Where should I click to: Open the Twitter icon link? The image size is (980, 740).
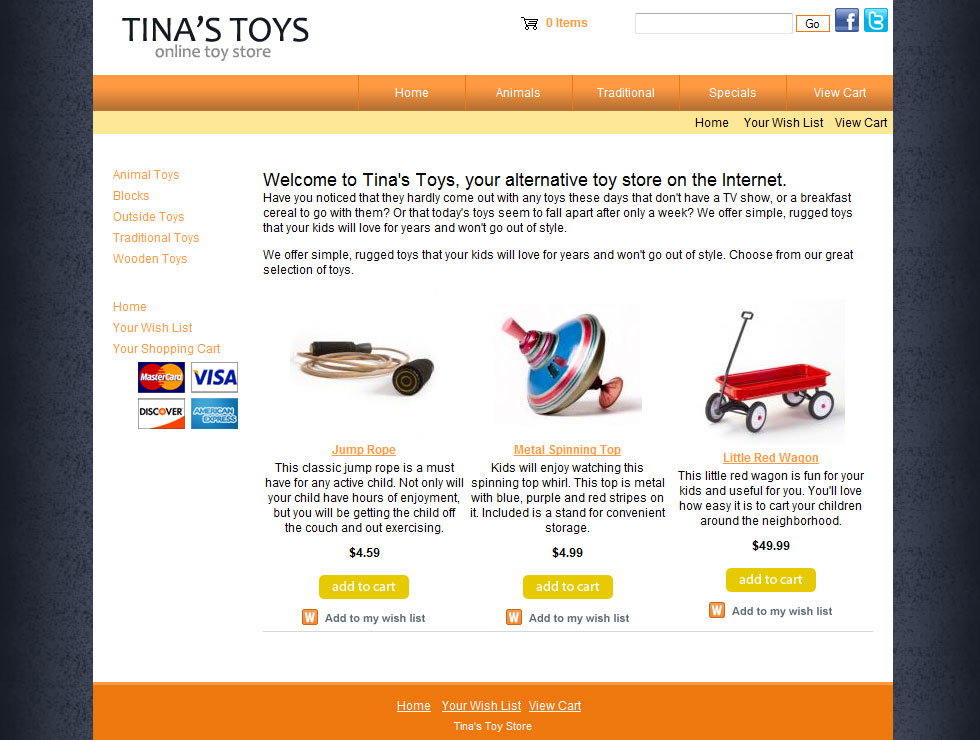[876, 20]
